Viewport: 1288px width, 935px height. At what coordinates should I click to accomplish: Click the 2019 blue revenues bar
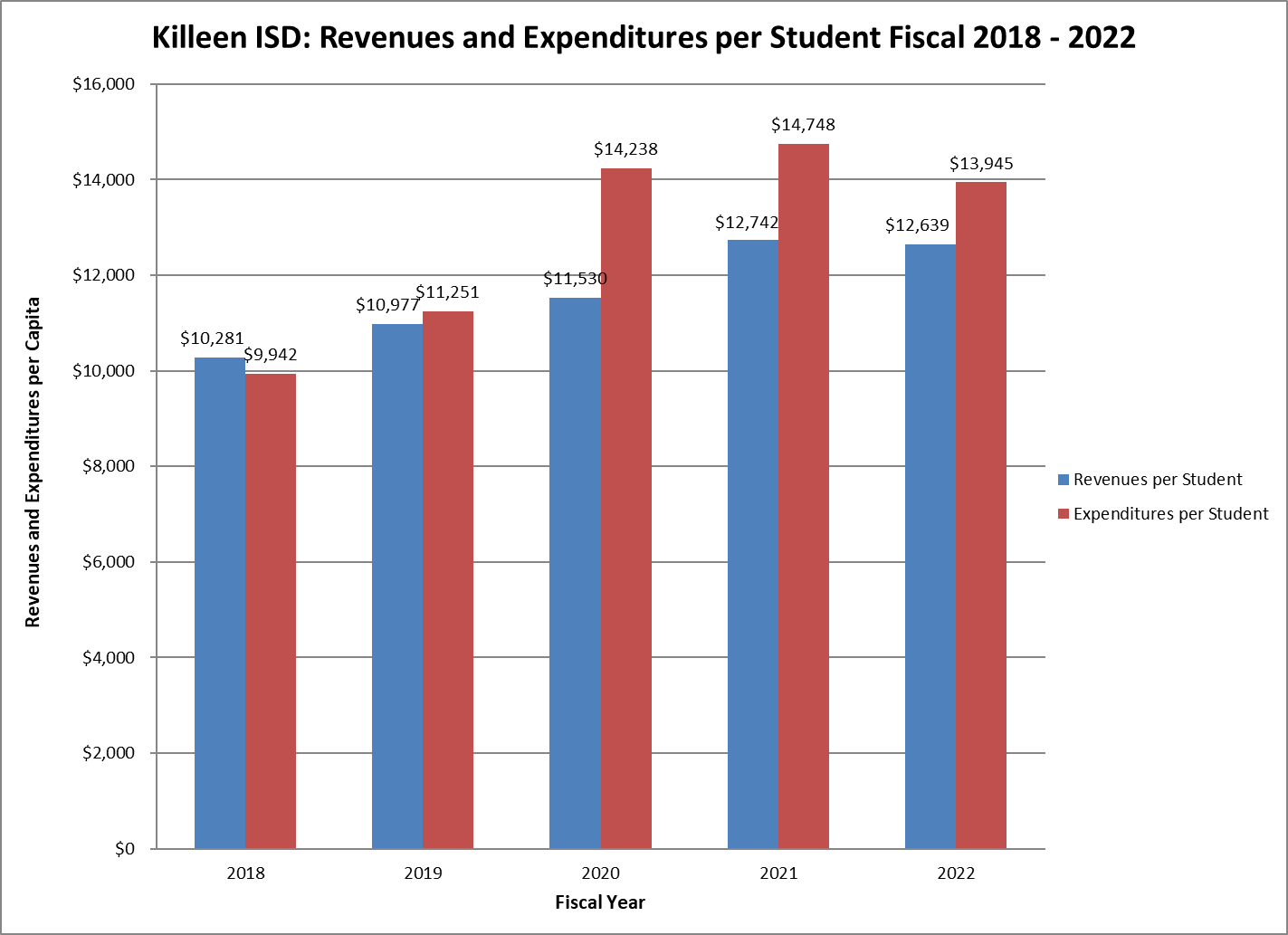397,587
